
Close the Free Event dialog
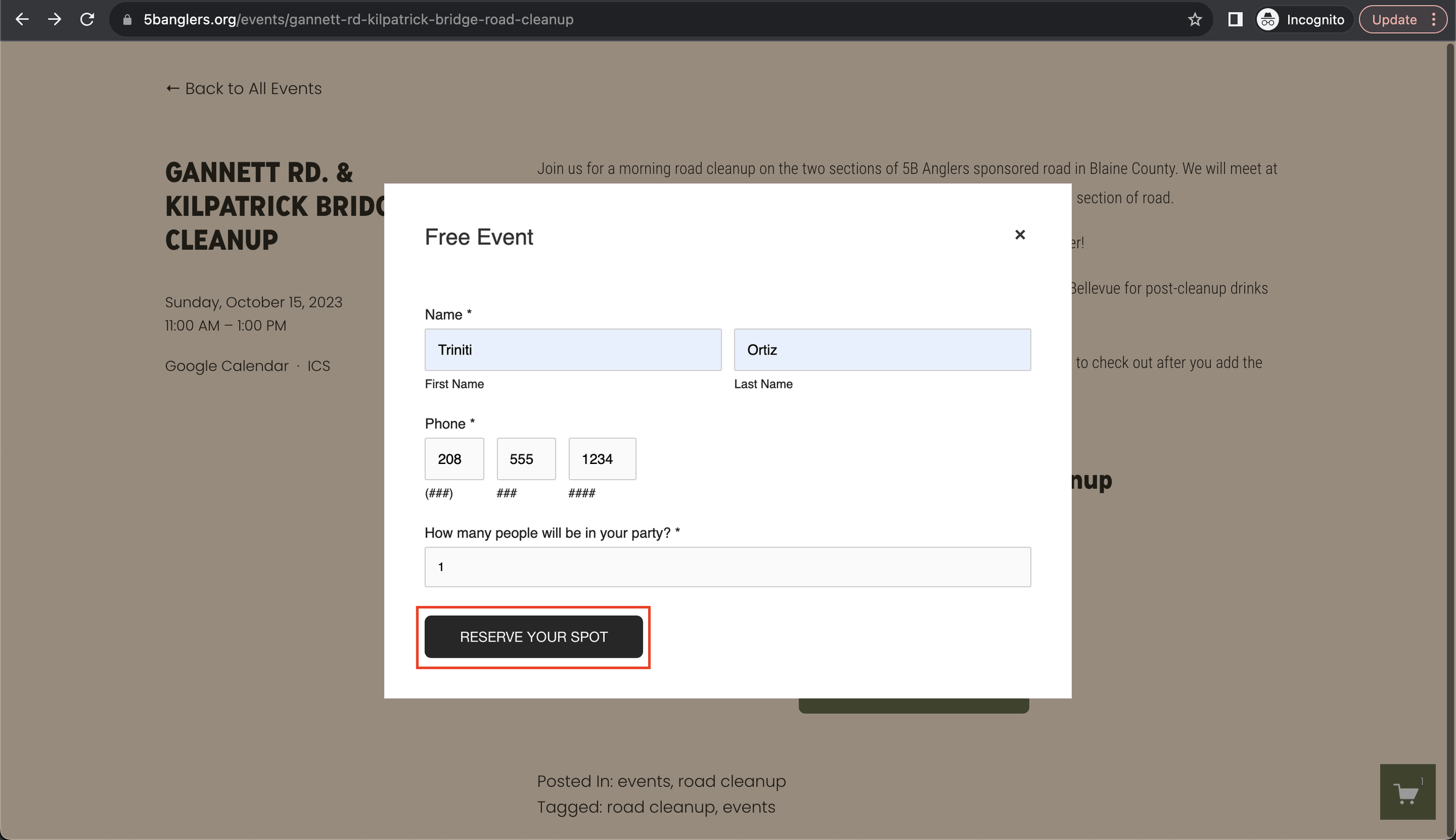[1019, 235]
